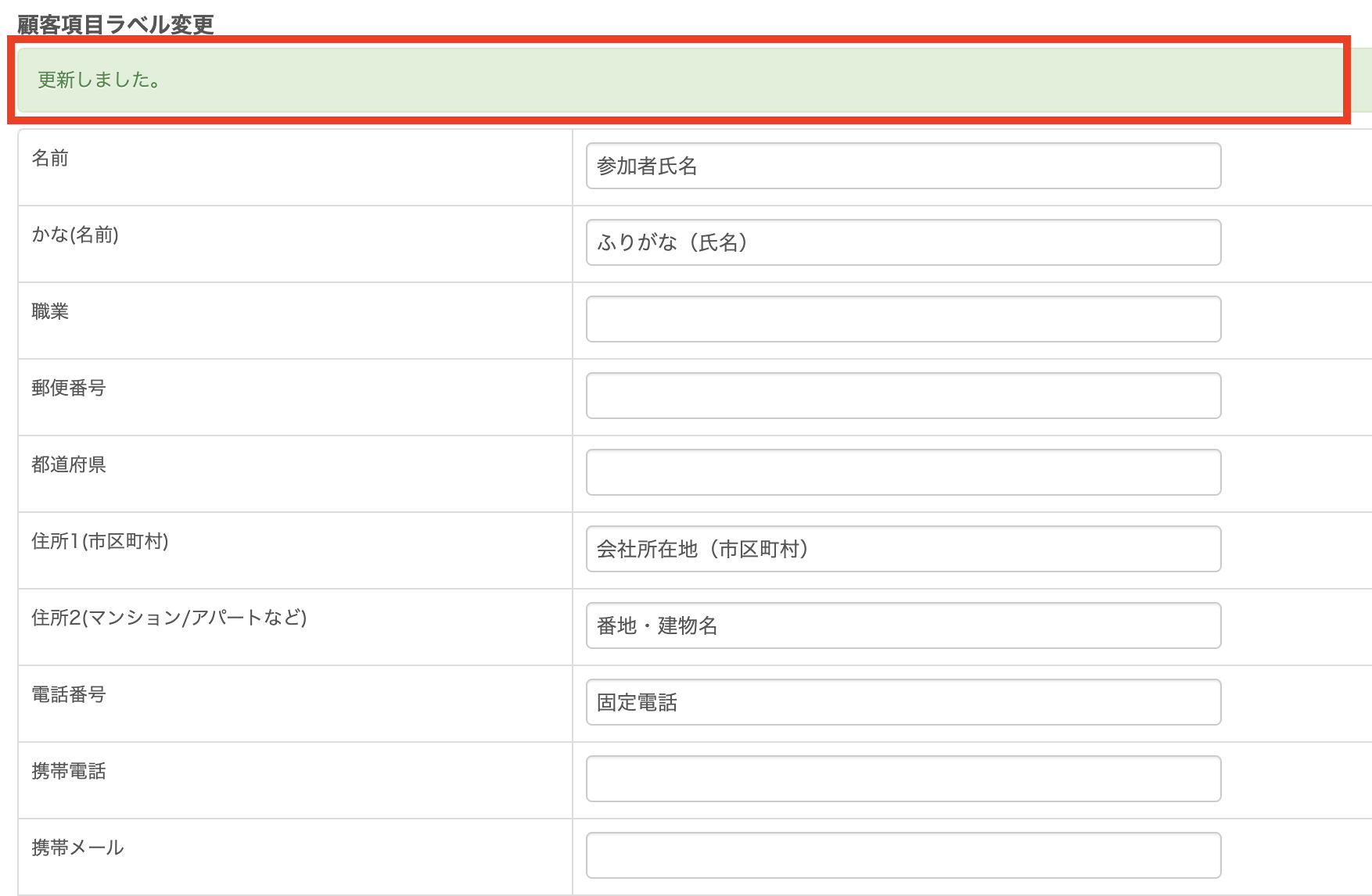This screenshot has width=1372, height=896.
Task: Click the 携帯電話 row label text
Action: click(x=69, y=772)
